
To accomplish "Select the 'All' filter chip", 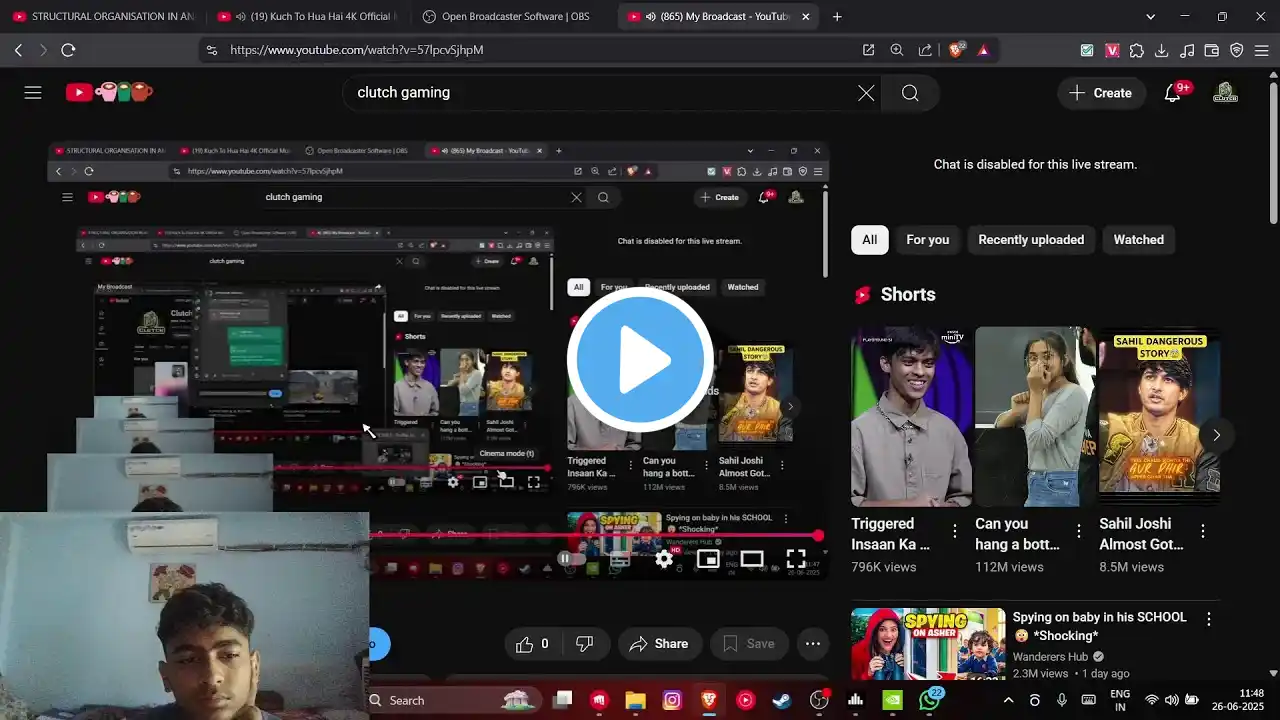I will (870, 240).
